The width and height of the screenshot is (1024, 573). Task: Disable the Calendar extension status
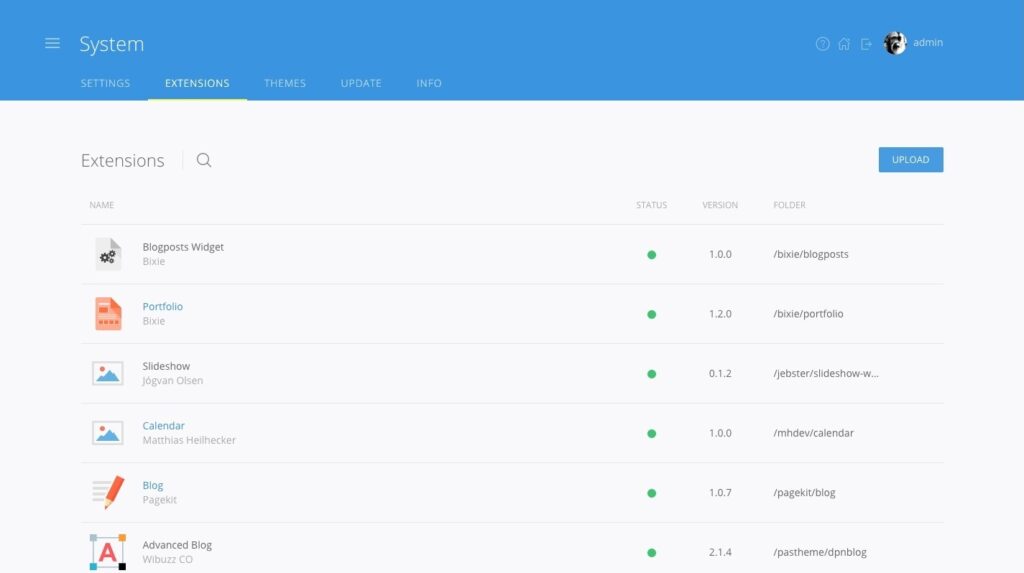651,434
